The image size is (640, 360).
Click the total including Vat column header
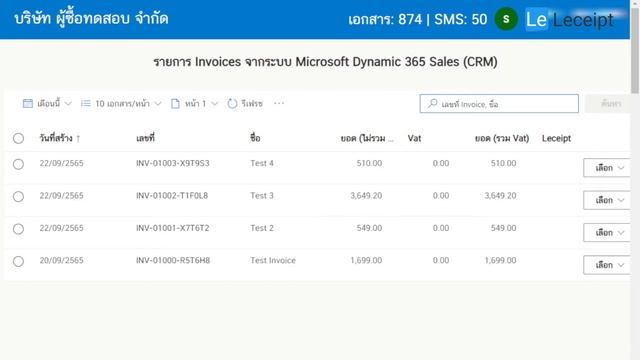click(x=502, y=138)
